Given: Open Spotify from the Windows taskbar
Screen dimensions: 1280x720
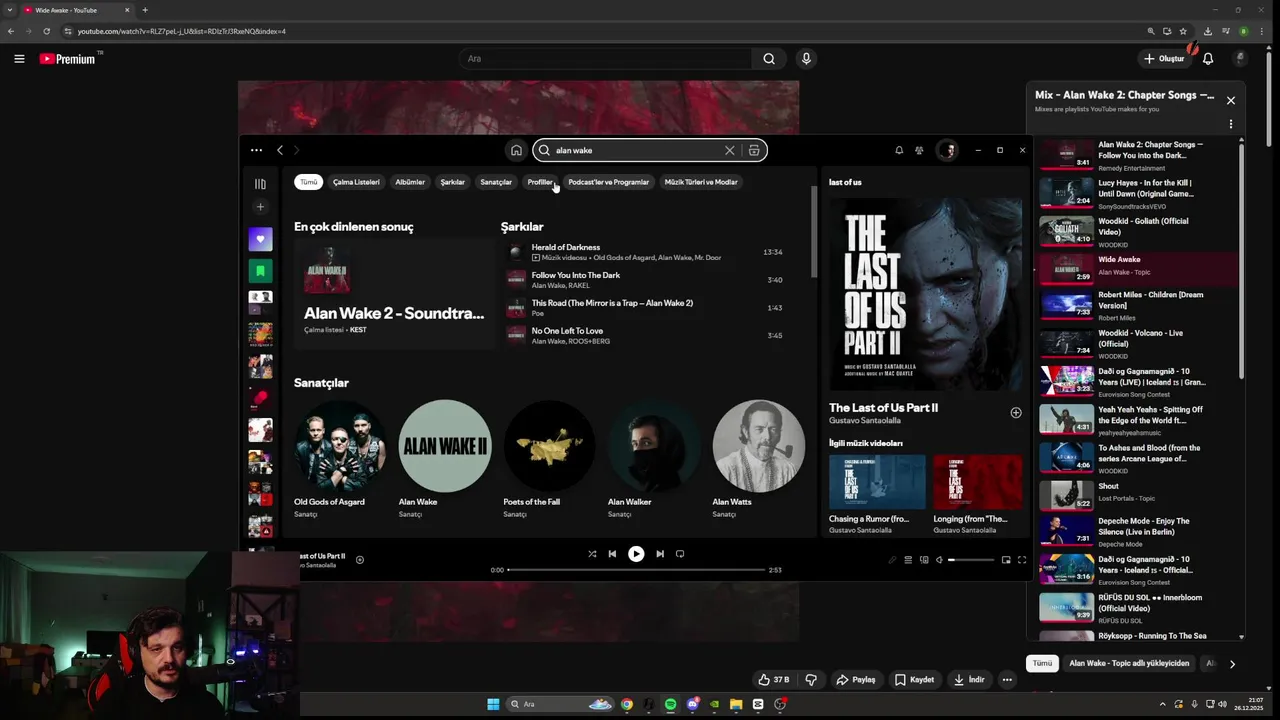Looking at the screenshot, I should coord(670,704).
